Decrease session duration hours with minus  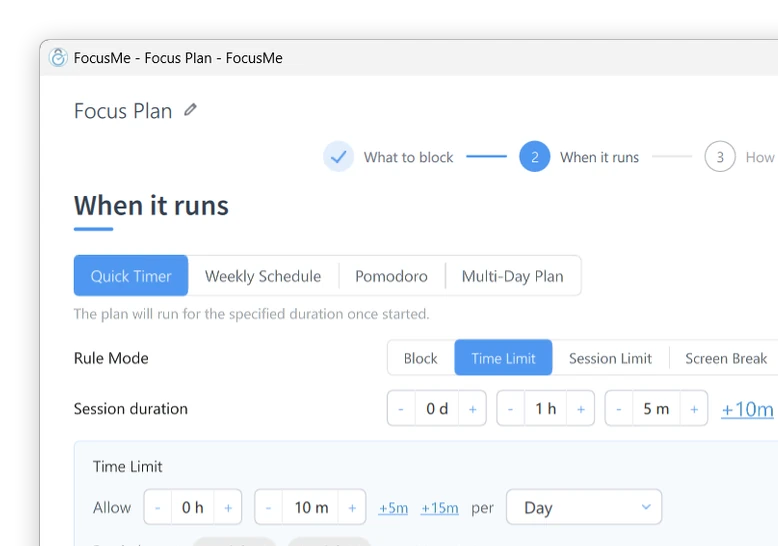510,409
